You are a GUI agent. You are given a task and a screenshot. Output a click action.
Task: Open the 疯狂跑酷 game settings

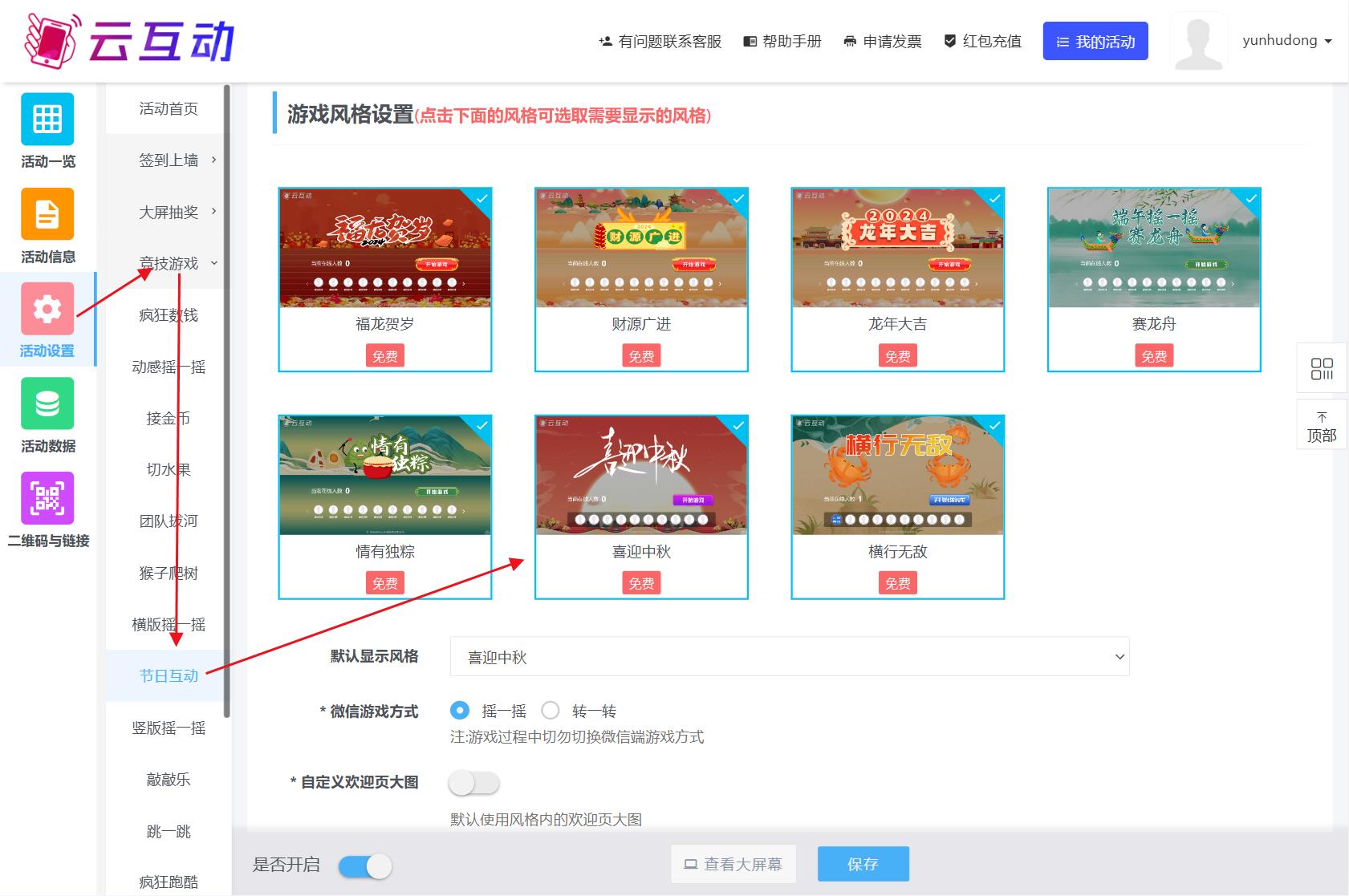click(169, 882)
